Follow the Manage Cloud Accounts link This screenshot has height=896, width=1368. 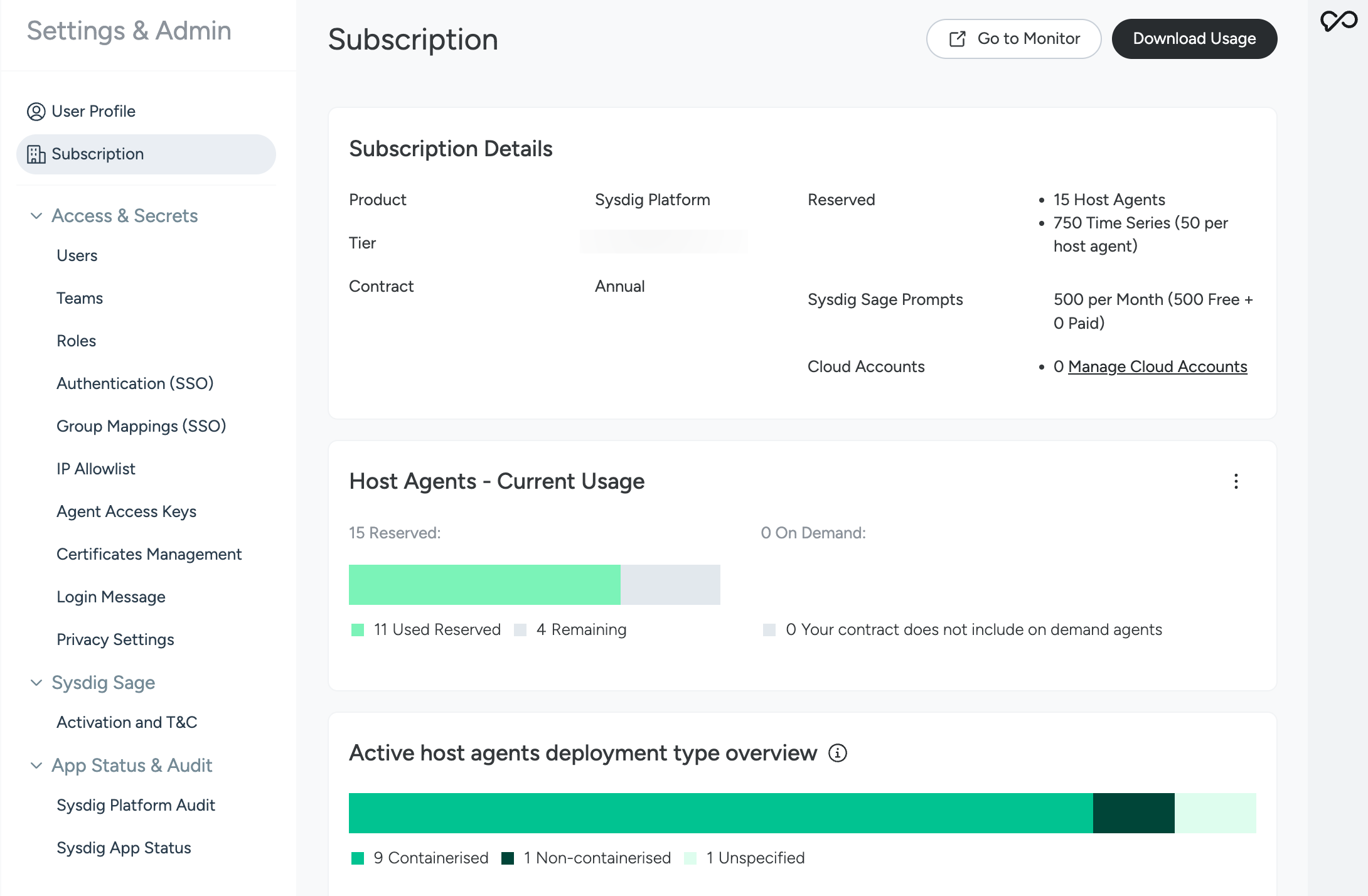[1157, 367]
